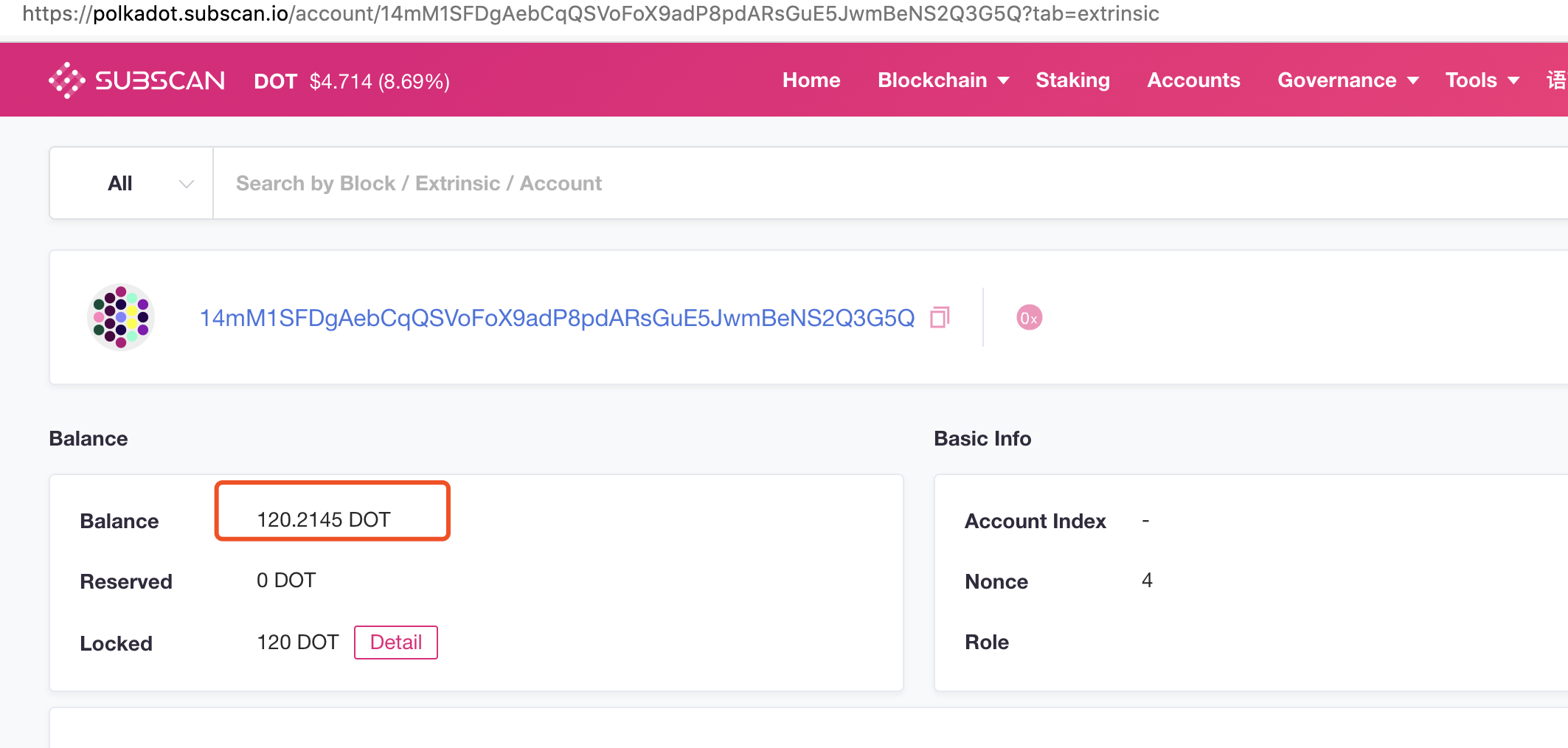Copy the account address using the copy icon
This screenshot has width=1568, height=748.
pyautogui.click(x=940, y=317)
